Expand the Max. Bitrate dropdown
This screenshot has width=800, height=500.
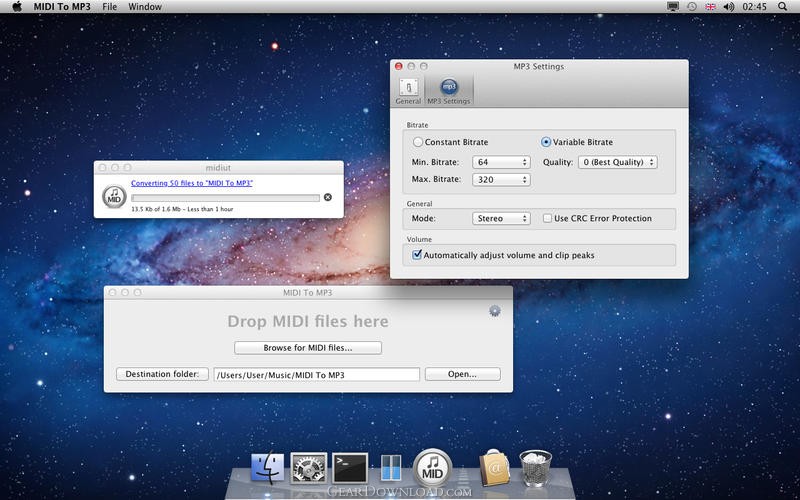(x=502, y=180)
